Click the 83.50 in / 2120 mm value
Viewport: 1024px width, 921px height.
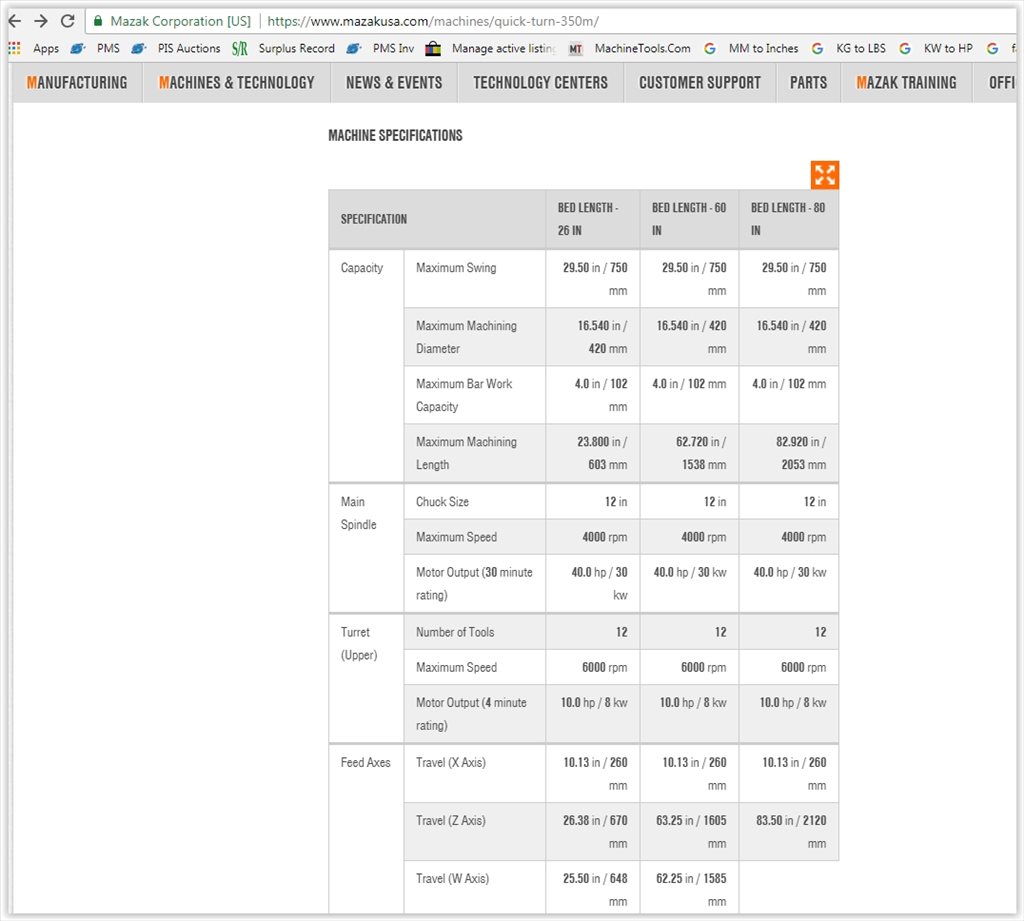[791, 832]
